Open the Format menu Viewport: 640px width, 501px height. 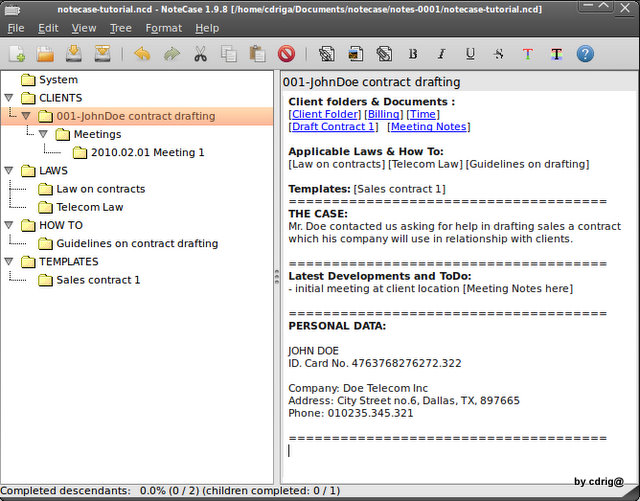click(164, 28)
